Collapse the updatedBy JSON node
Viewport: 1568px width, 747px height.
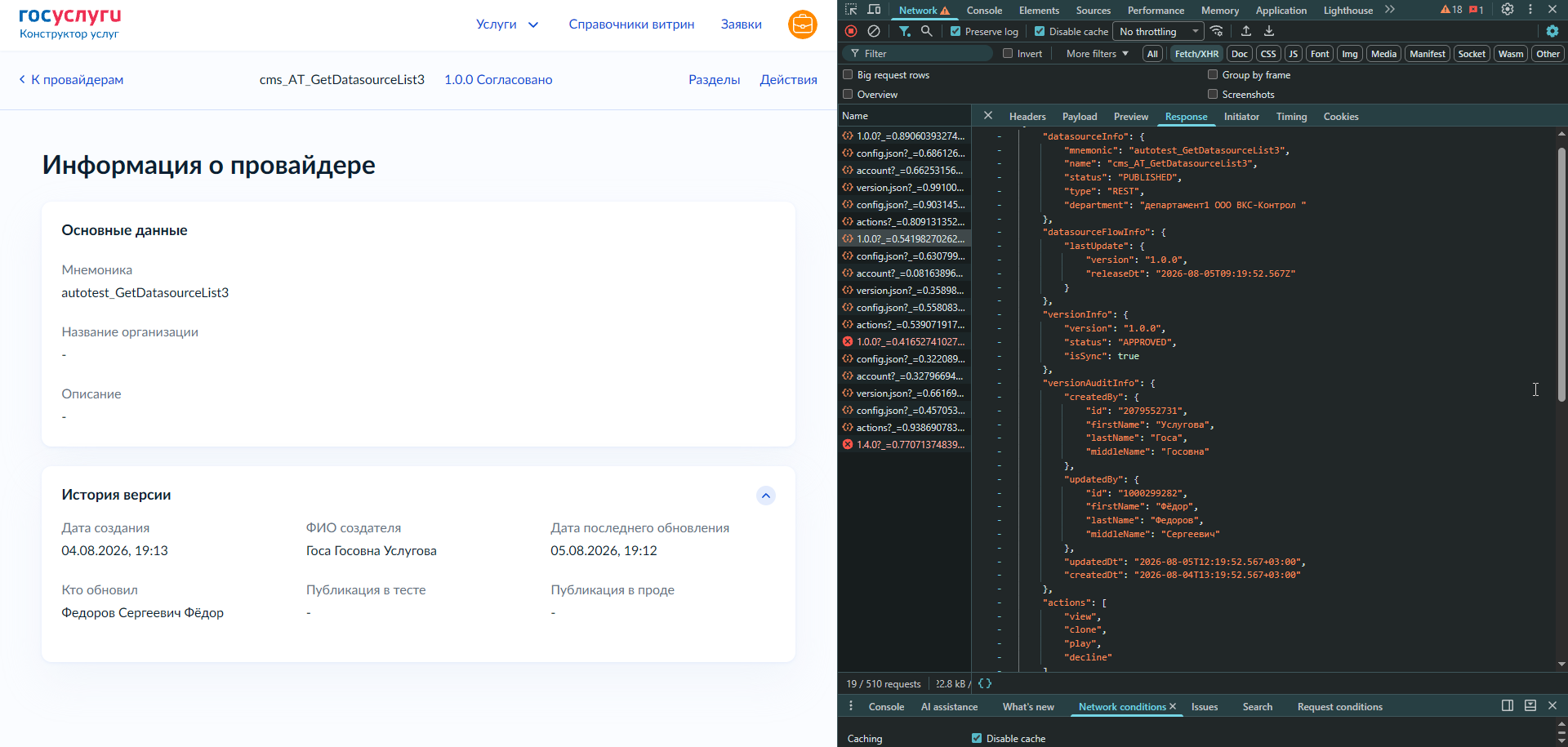[x=999, y=479]
